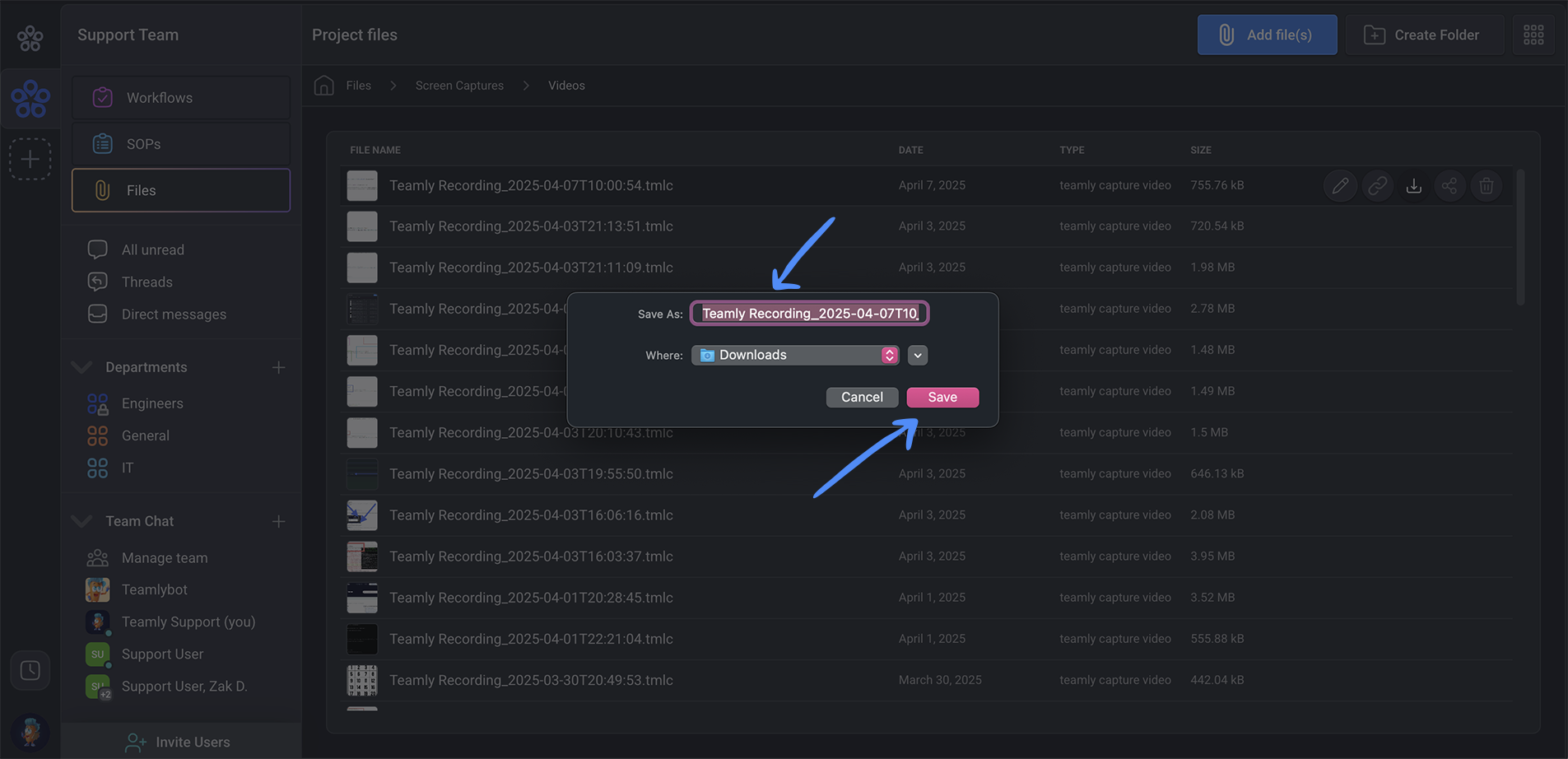Viewport: 1568px width, 759px height.
Task: Expand save dialog with chevron button
Action: (917, 355)
